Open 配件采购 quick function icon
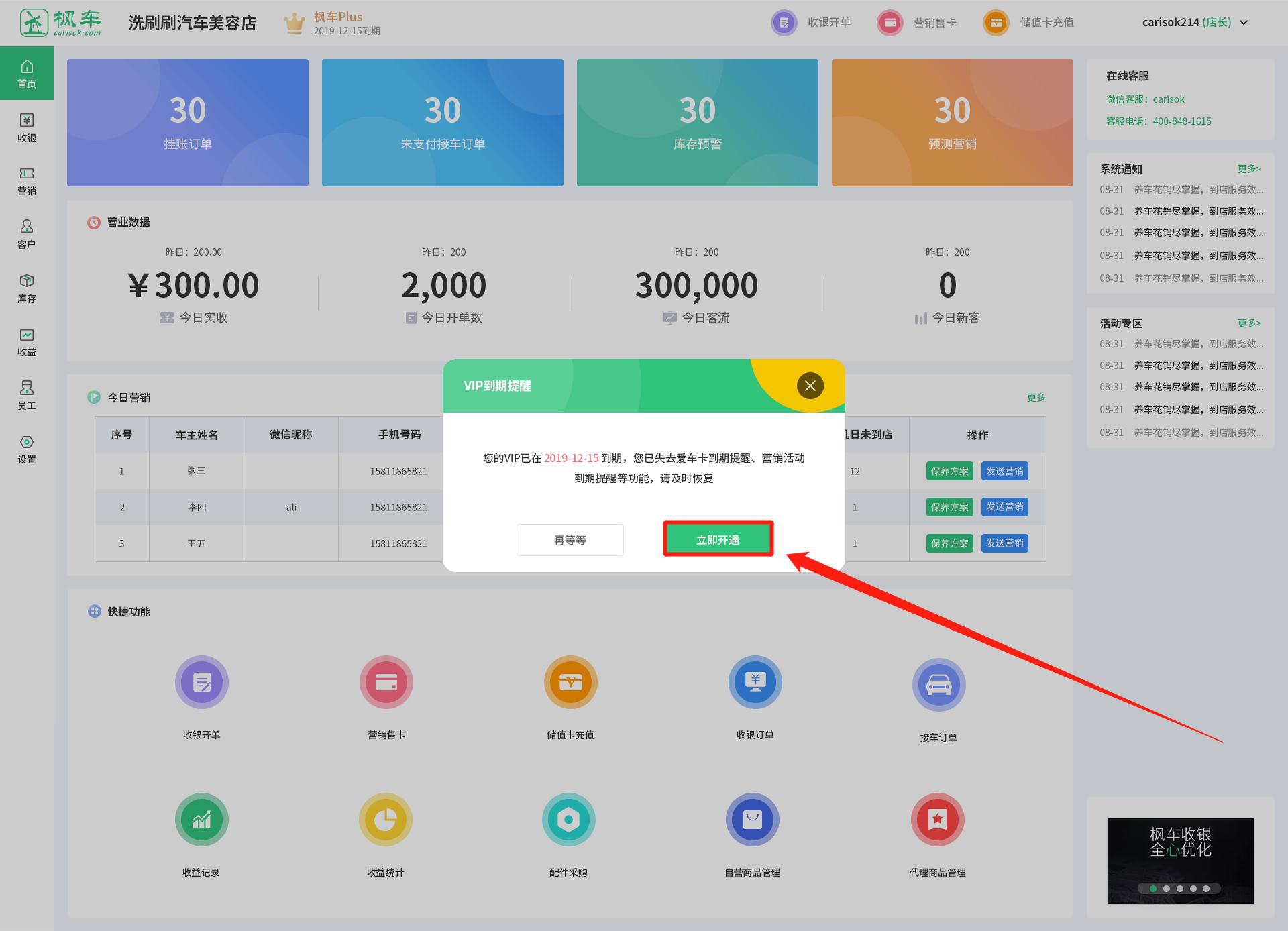Screen dimensions: 1288x931 (569, 820)
